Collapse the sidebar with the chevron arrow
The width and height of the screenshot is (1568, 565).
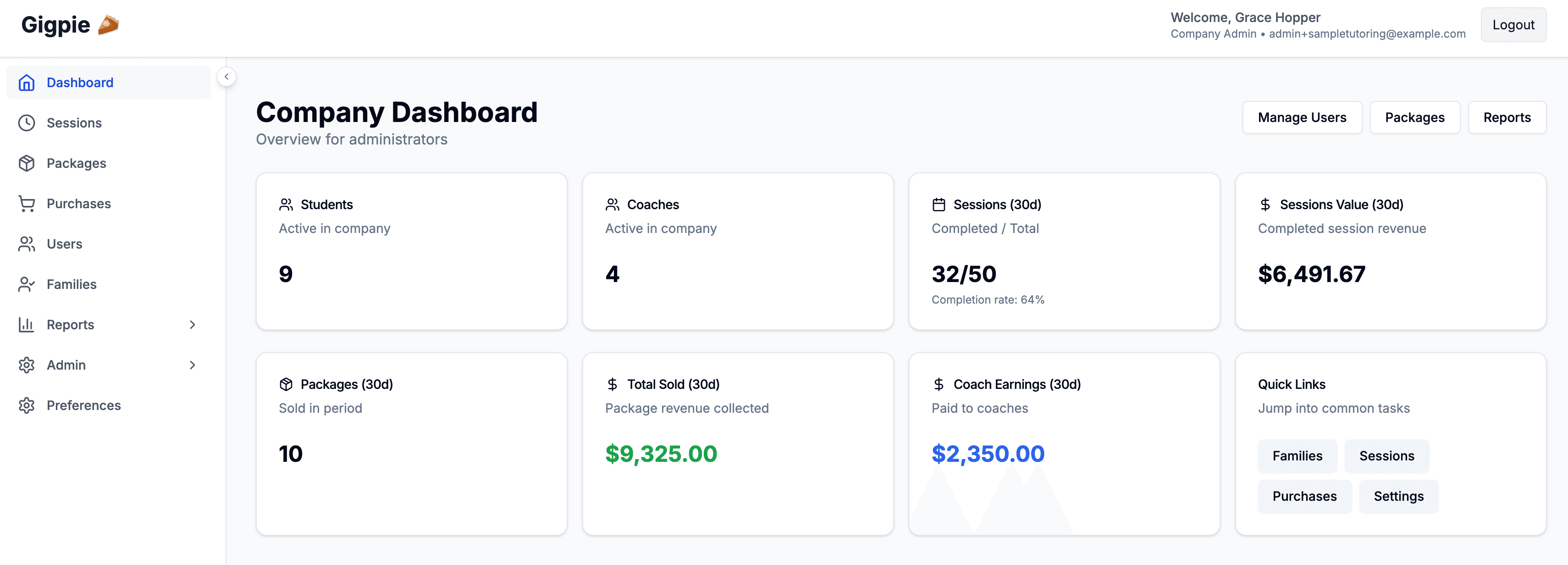point(226,76)
